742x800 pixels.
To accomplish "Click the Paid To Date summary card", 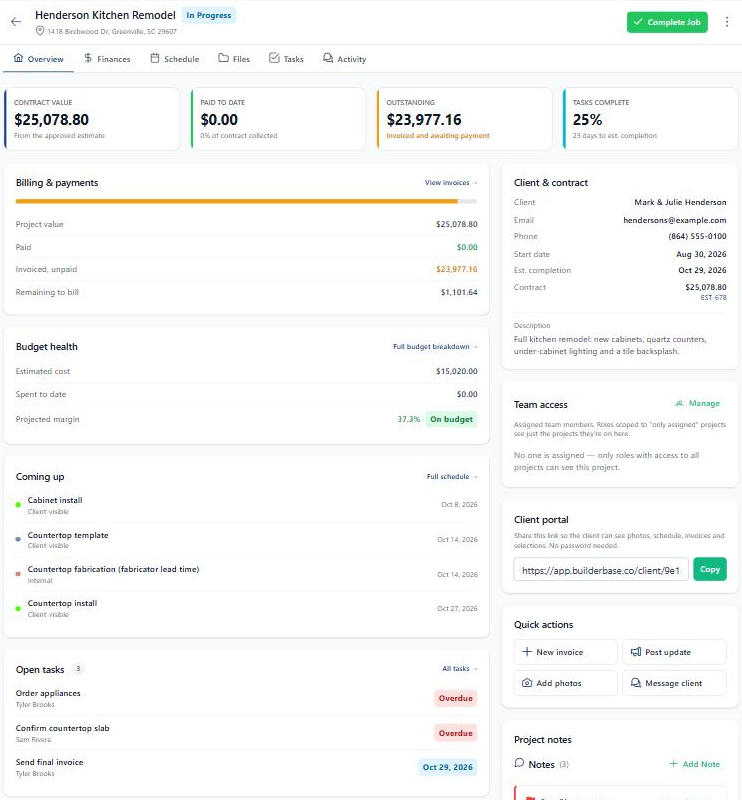I will pos(278,119).
